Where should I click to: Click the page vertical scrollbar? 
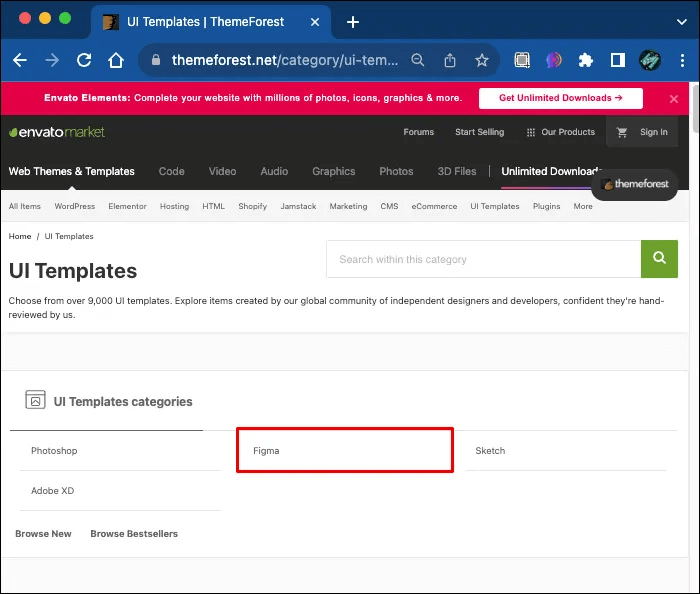pyautogui.click(x=696, y=109)
